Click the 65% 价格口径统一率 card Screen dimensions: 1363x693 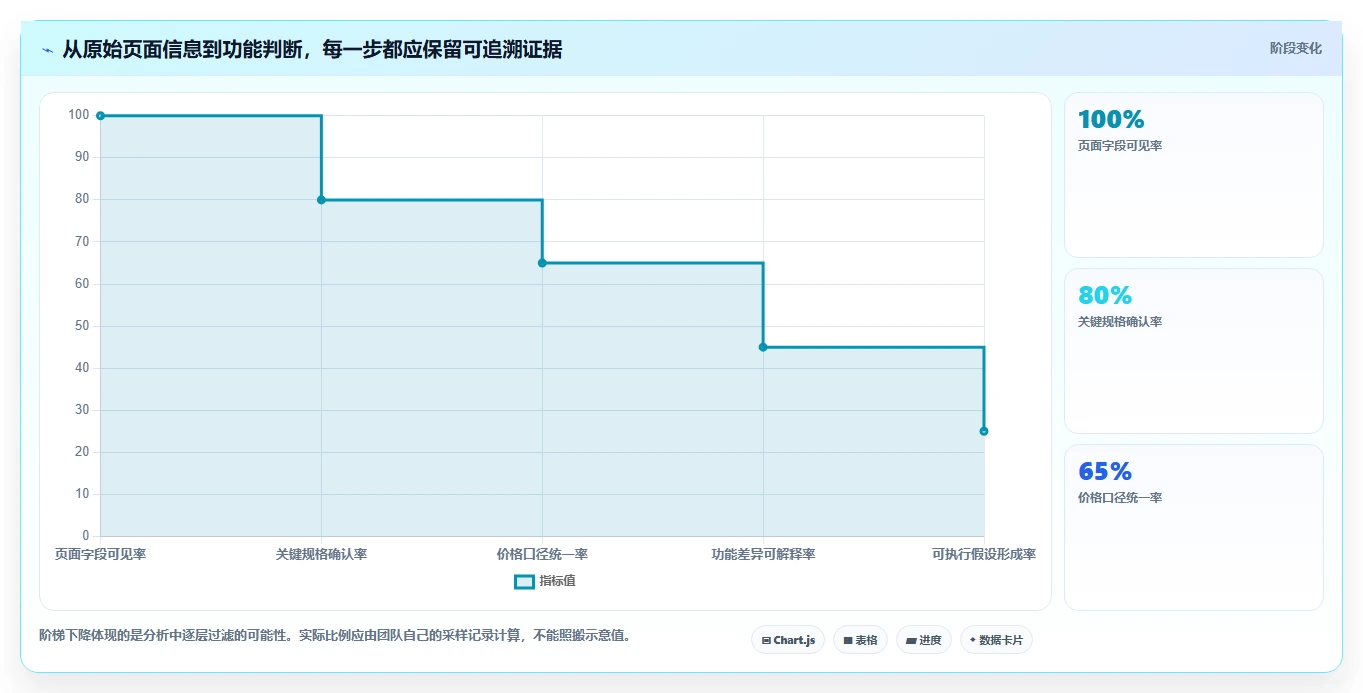(1194, 527)
